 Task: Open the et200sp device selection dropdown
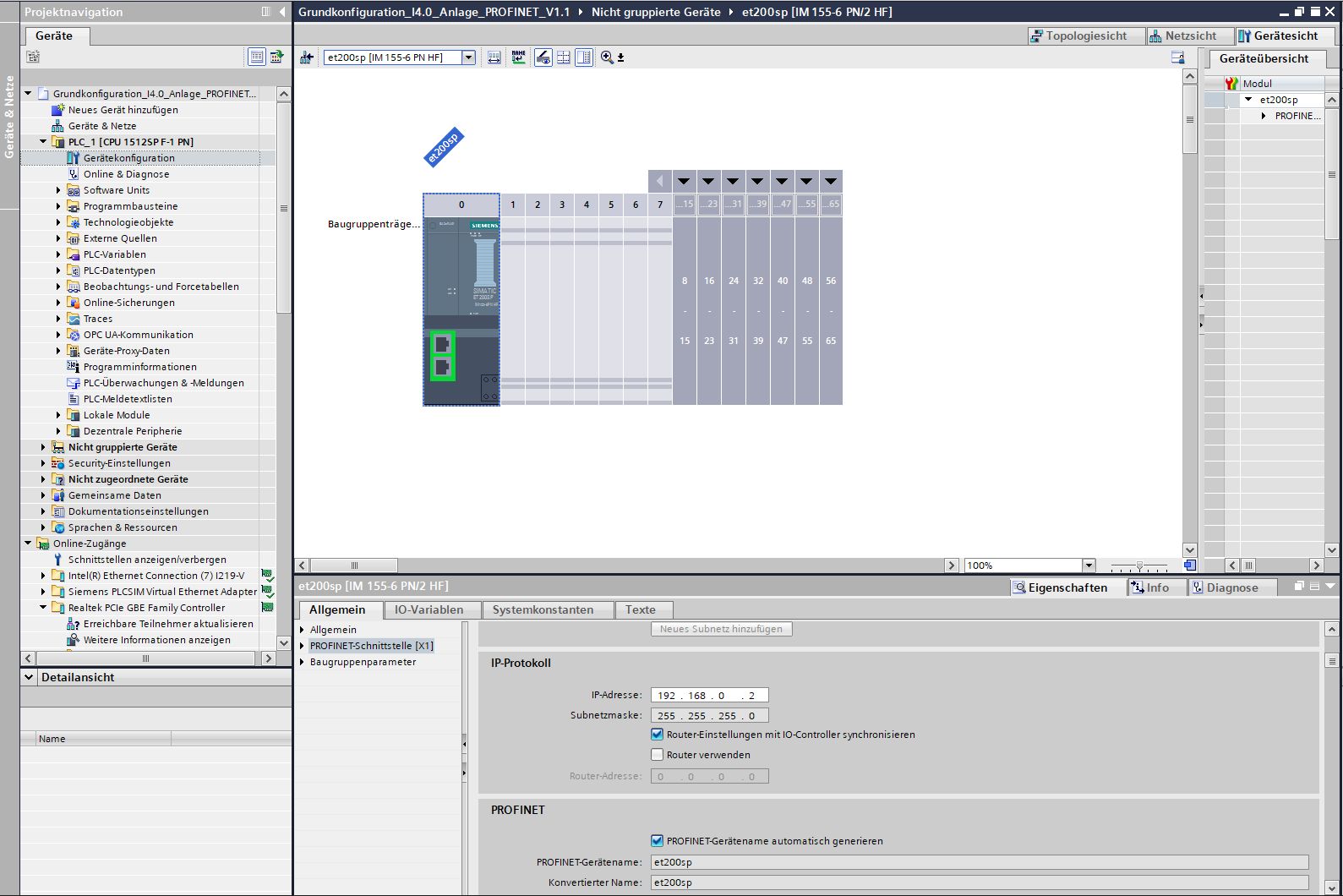pyautogui.click(x=468, y=57)
